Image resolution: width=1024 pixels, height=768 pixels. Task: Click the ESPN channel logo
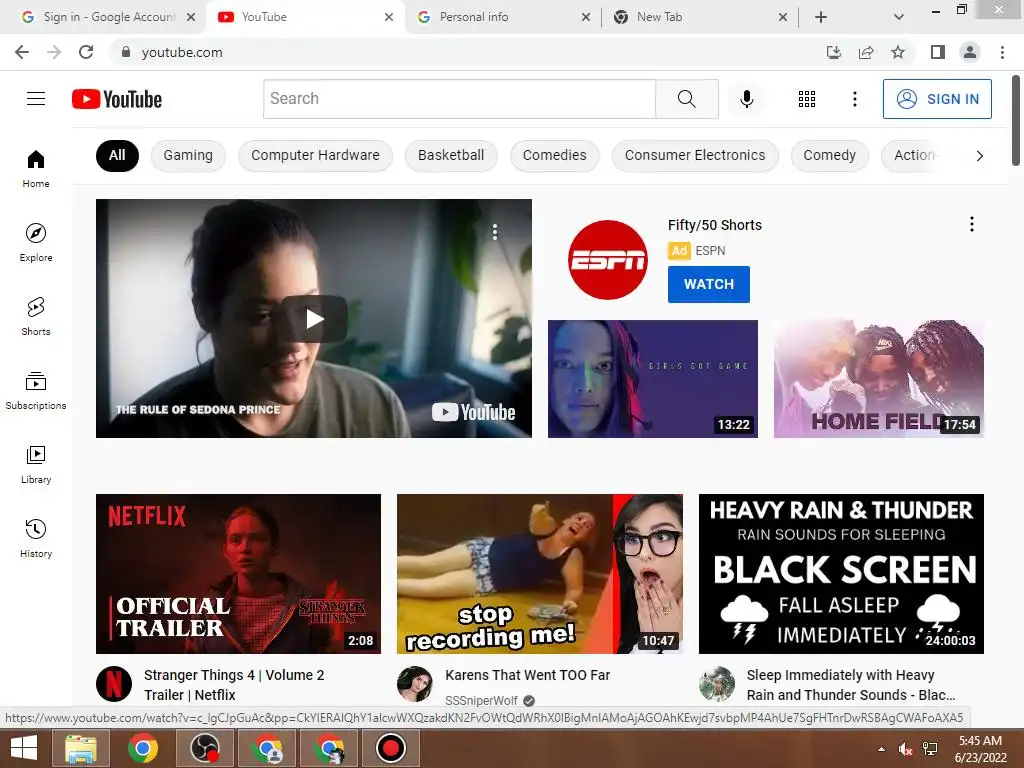click(608, 260)
